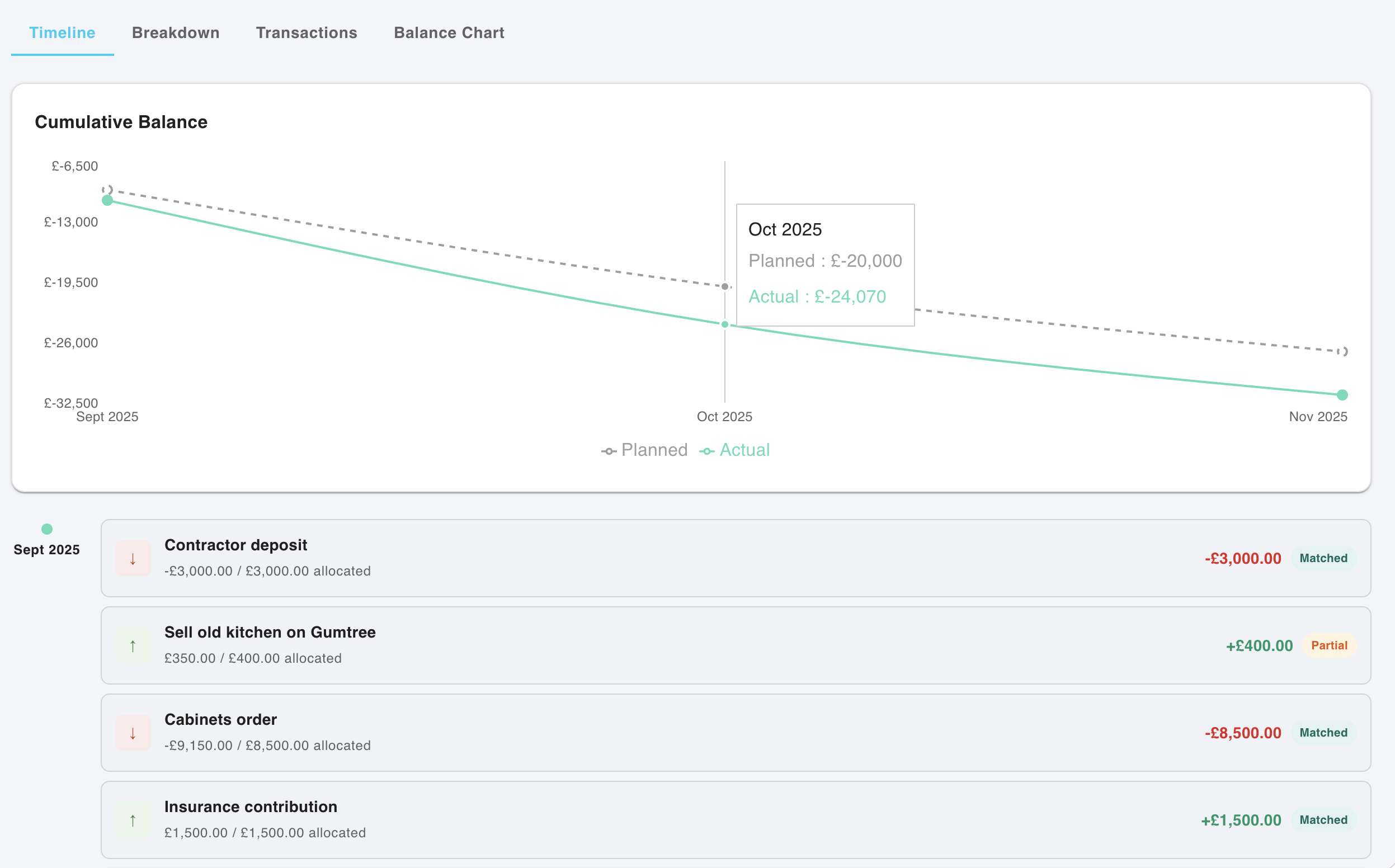Viewport: 1395px width, 868px height.
Task: Click the +£1,500.00 amount
Action: (1241, 820)
